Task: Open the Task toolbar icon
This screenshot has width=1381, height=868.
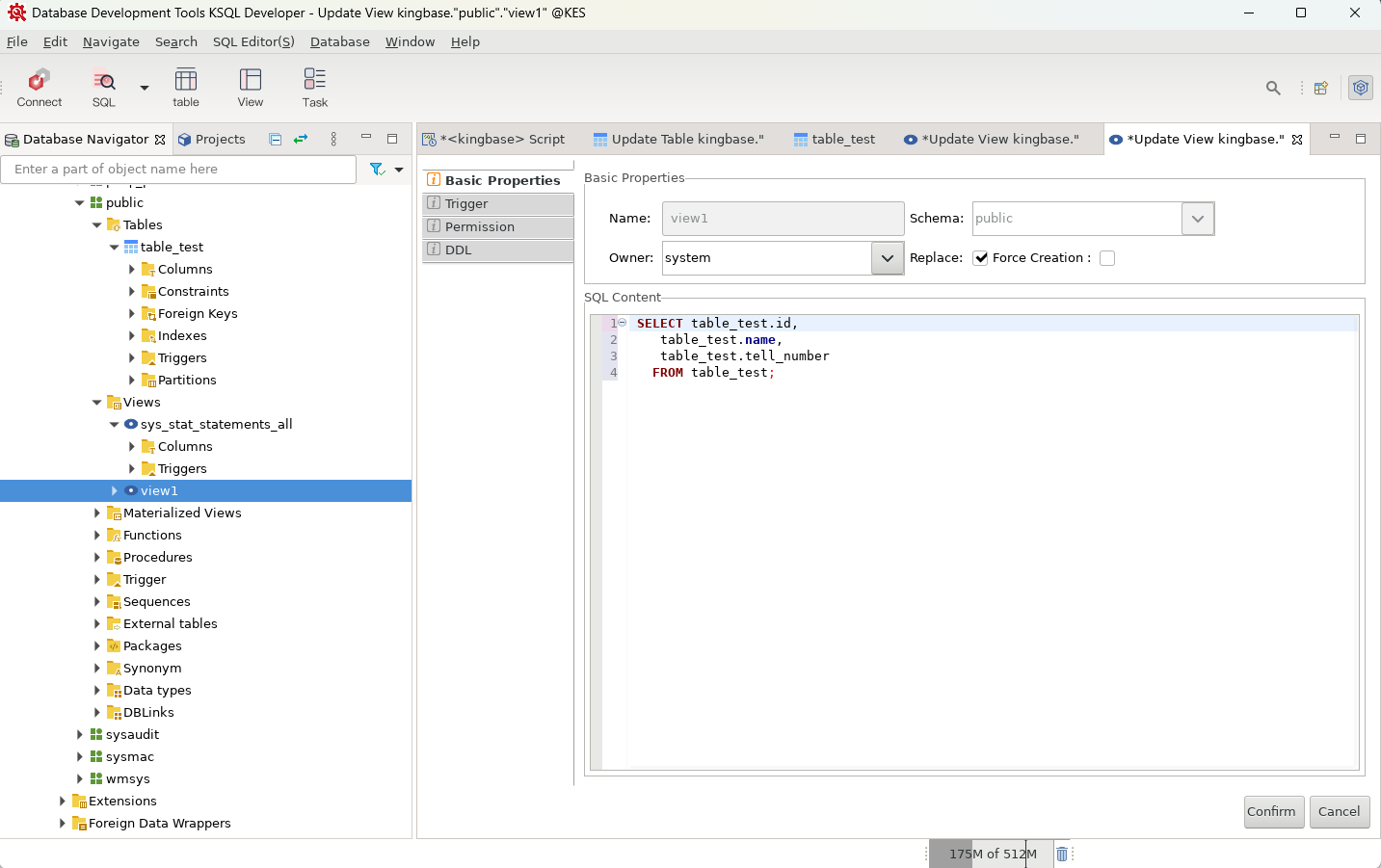Action: [315, 88]
